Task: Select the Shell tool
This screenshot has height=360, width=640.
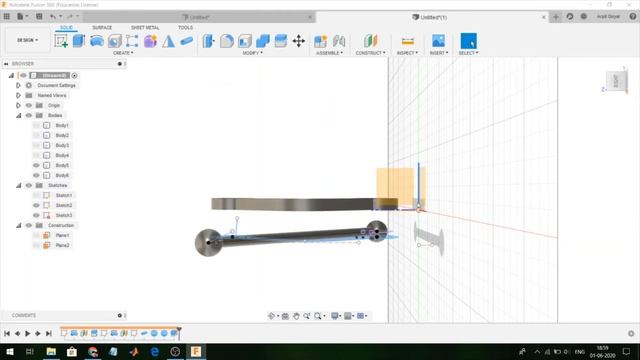Action: tap(245, 41)
